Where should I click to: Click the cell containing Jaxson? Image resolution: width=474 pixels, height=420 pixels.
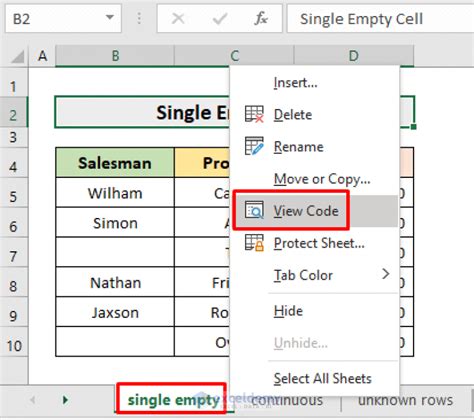coord(115,312)
